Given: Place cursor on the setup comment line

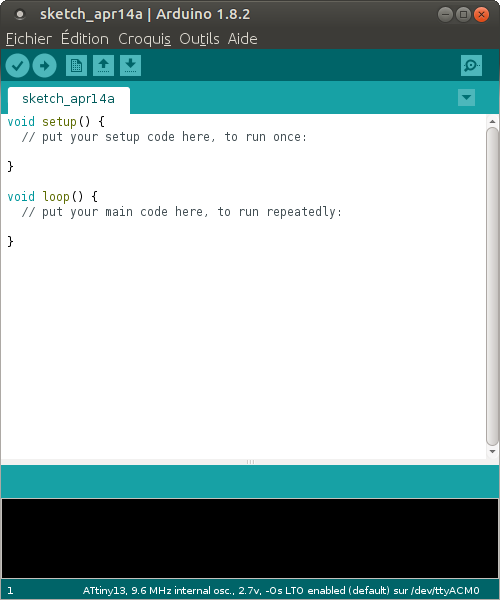Looking at the screenshot, I should [x=164, y=137].
